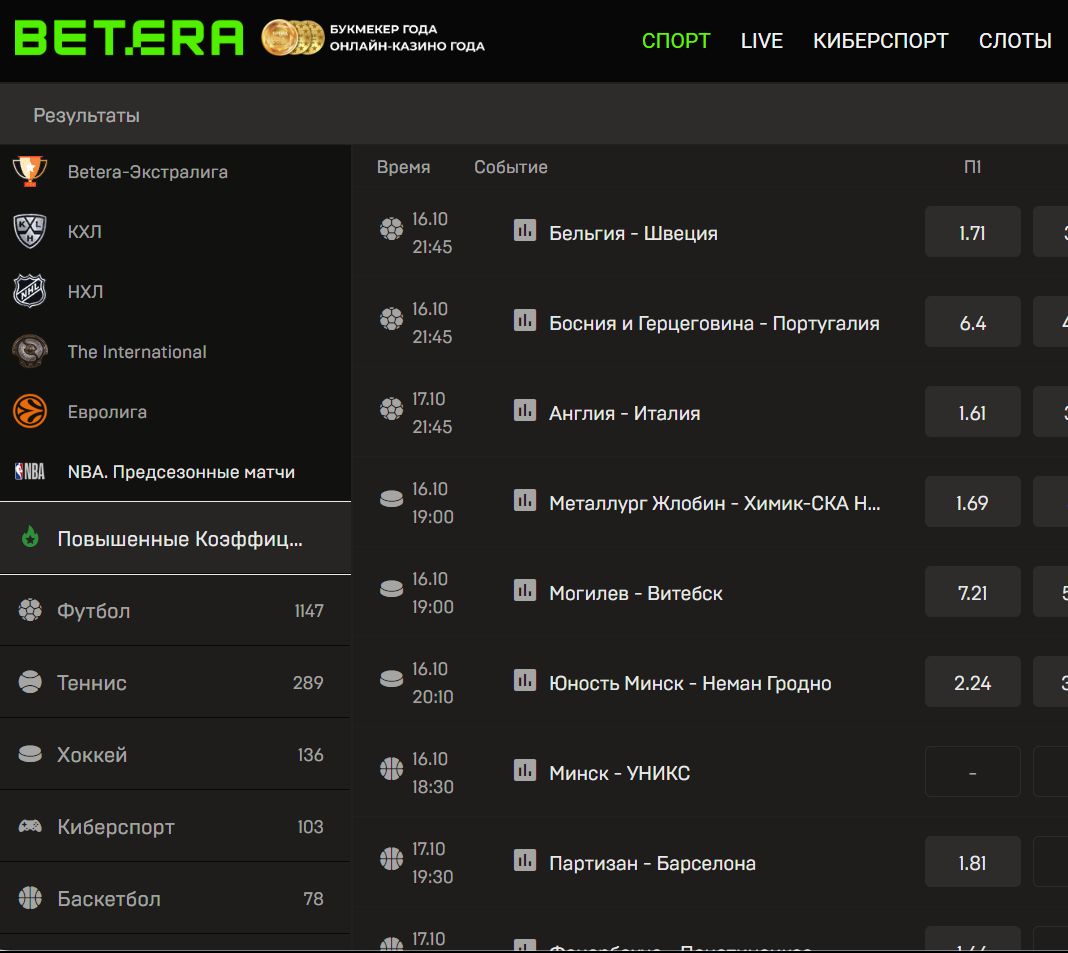1068x953 pixels.
Task: Open match Минск - УНИКС
Action: click(620, 772)
